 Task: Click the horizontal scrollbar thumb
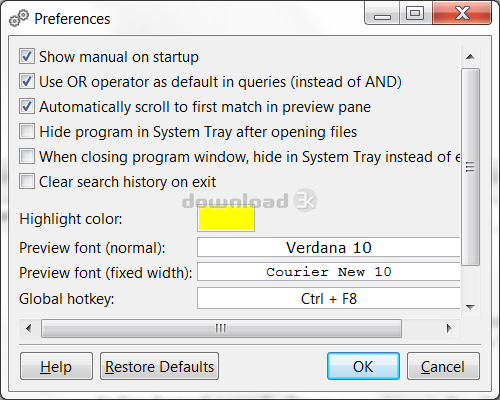[221, 329]
